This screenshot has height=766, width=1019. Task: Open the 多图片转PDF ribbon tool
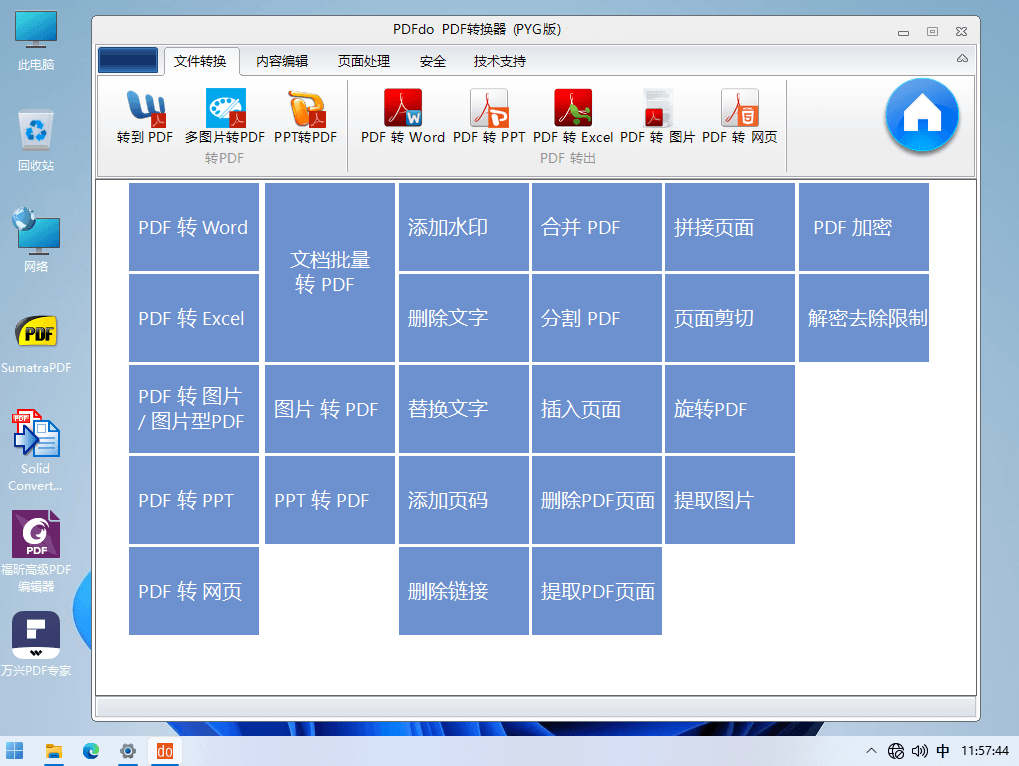[225, 117]
